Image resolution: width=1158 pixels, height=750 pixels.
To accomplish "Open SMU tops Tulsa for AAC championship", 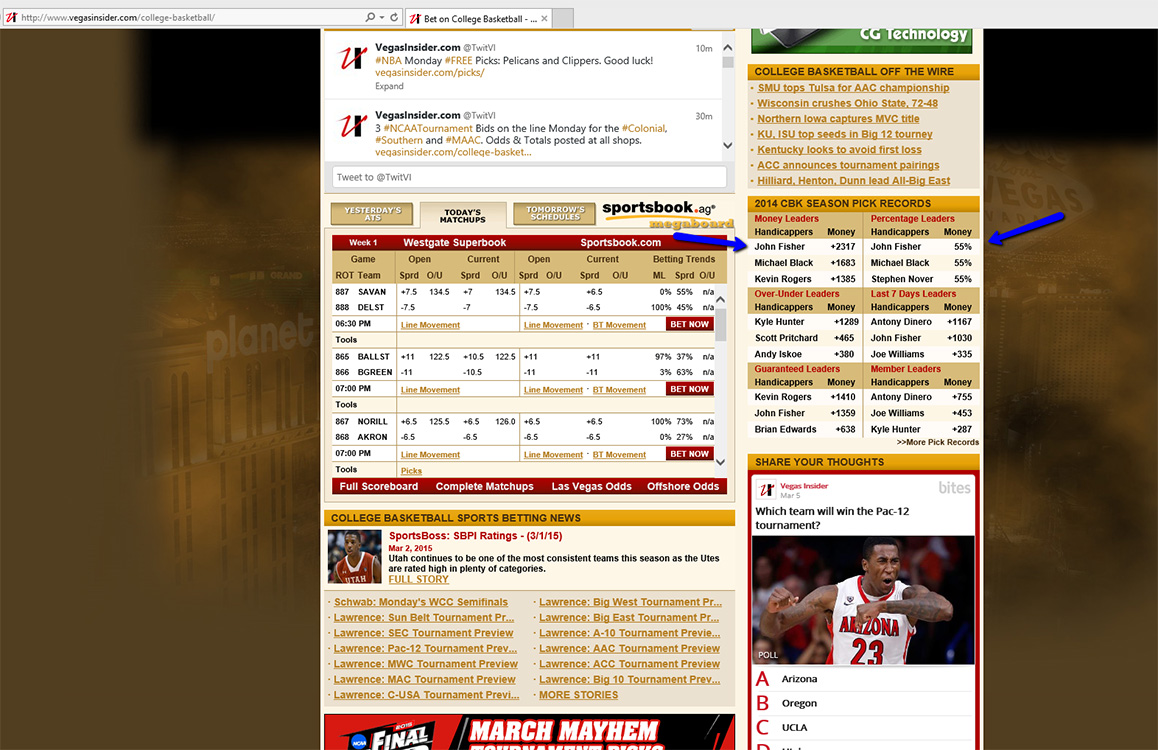I will point(853,88).
